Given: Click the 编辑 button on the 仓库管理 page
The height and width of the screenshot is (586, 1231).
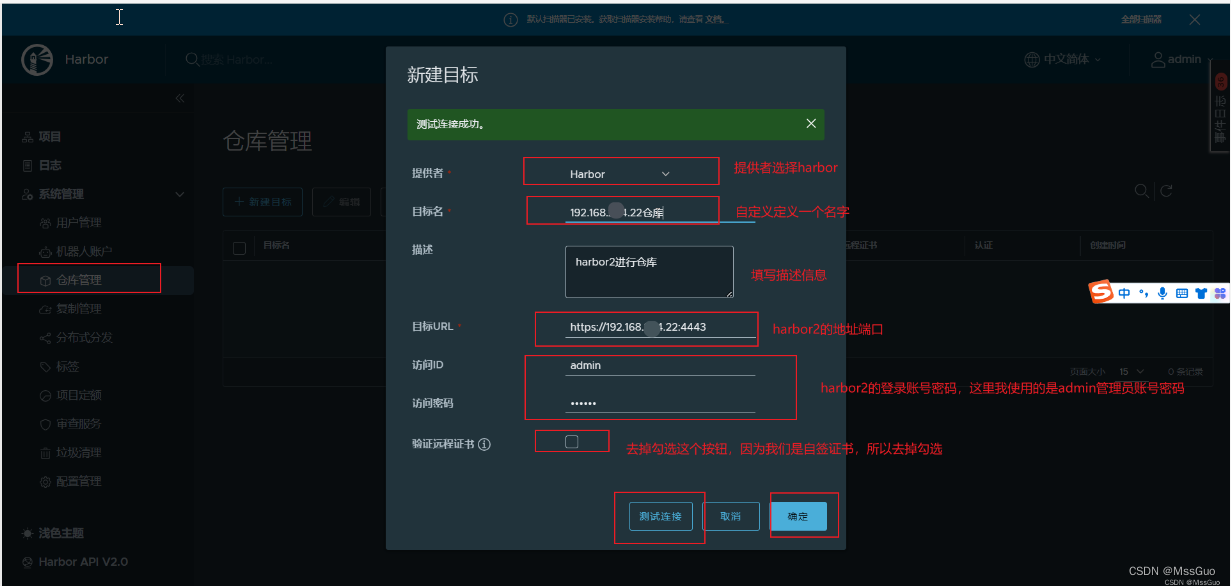Looking at the screenshot, I should click(341, 202).
